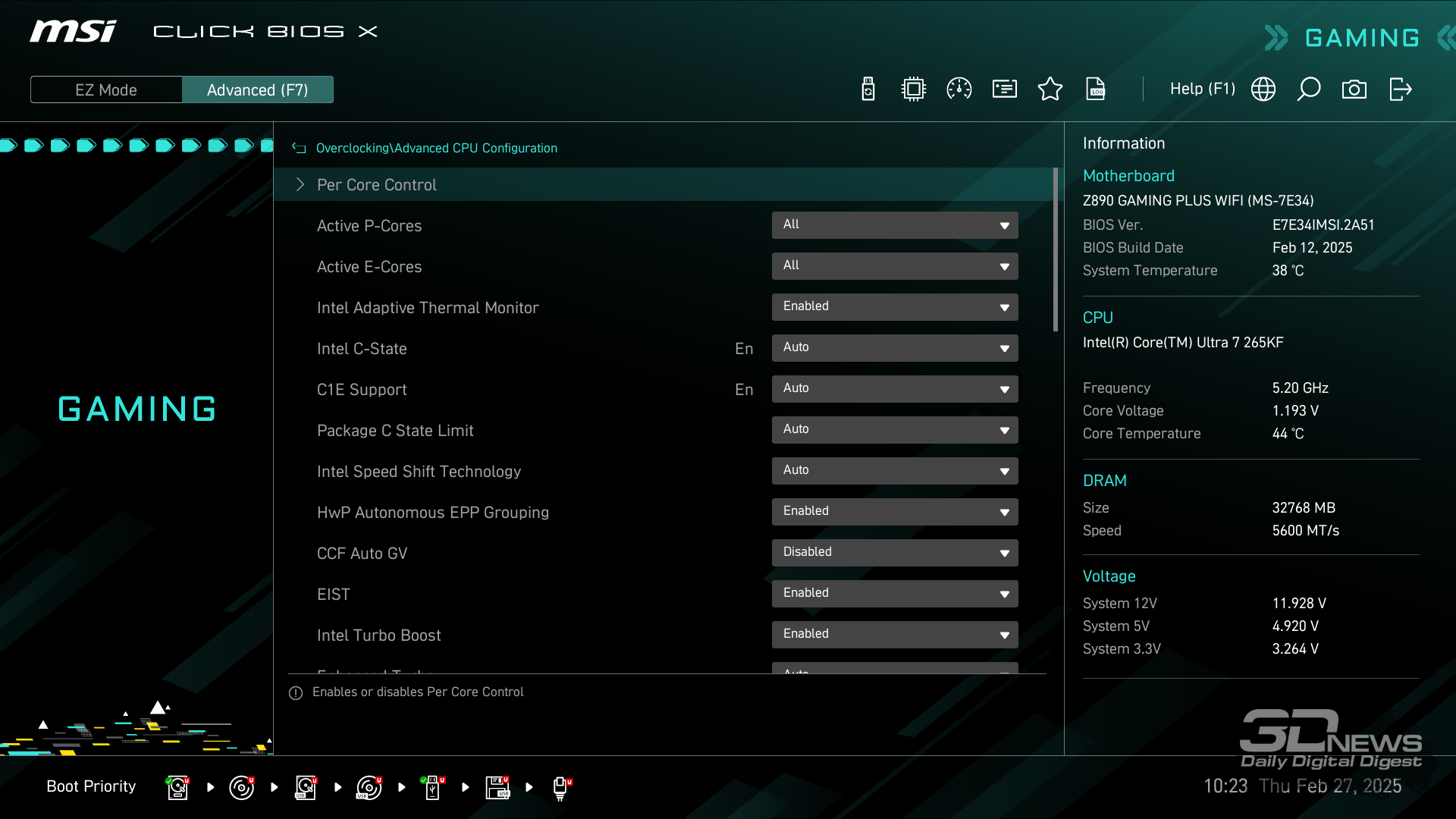Open the M-Flash USB BIOS update tool
The image size is (1456, 819).
[868, 89]
